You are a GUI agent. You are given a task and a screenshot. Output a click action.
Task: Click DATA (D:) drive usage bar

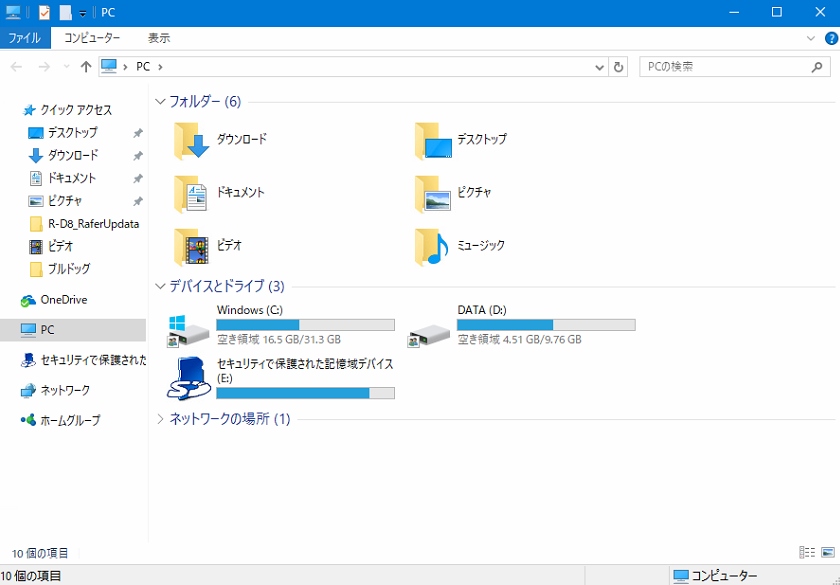click(x=546, y=325)
